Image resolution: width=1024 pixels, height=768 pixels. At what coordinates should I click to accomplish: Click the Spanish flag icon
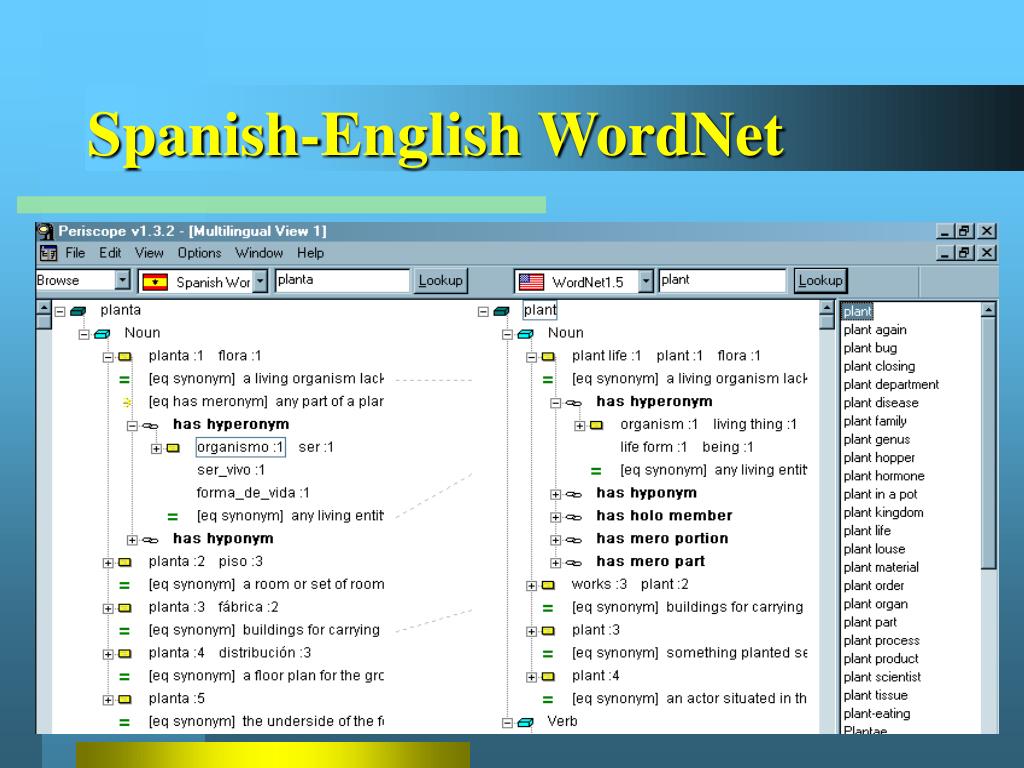155,282
